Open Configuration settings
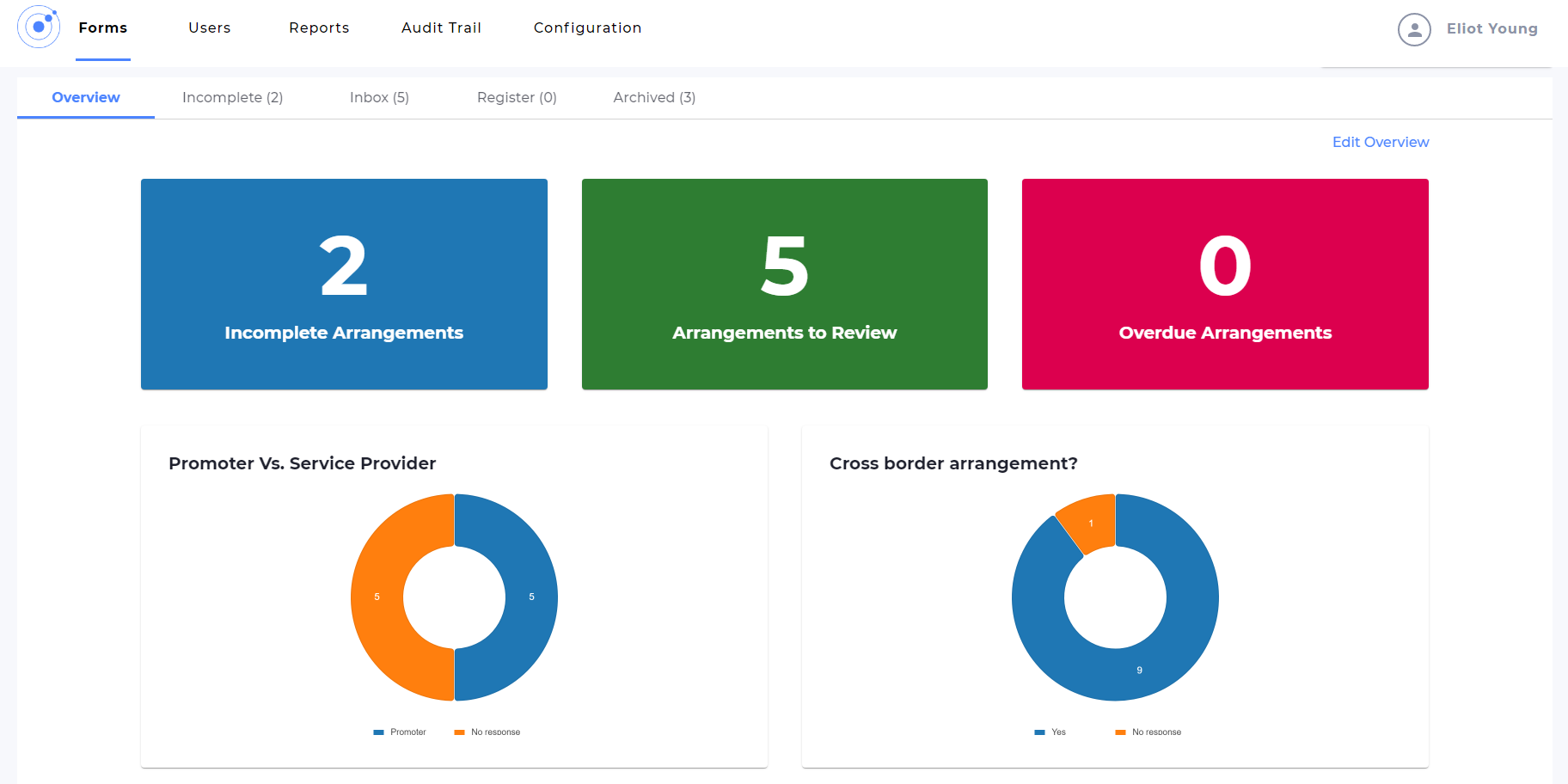This screenshot has width=1568, height=784. click(x=587, y=28)
